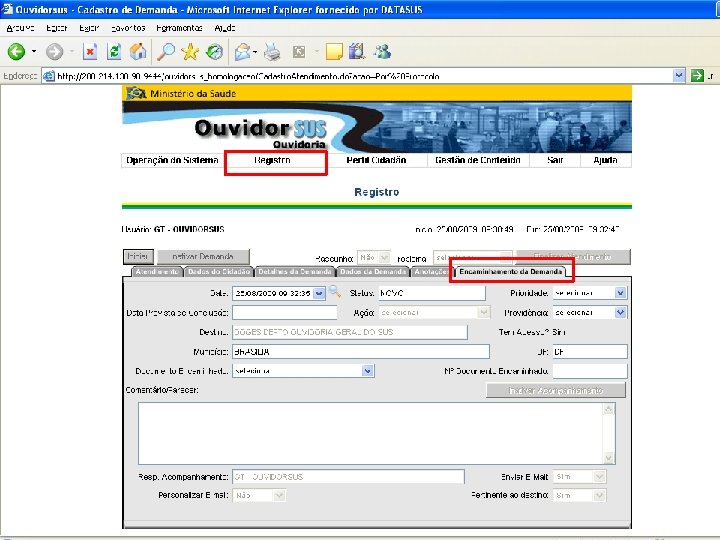Image resolution: width=720 pixels, height=540 pixels.
Task: Click the Data Prevista de Conclusão field
Action: [285, 312]
